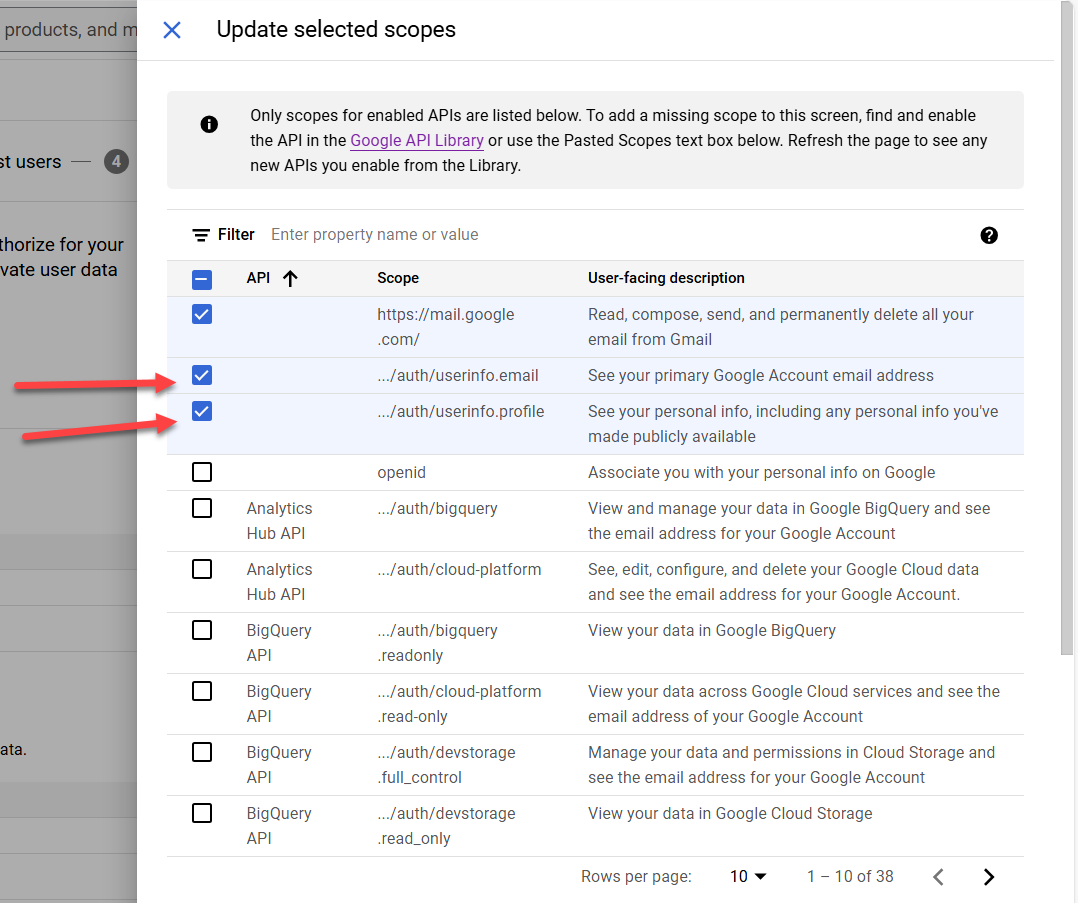
Task: Click the info icon in the notice banner
Action: (x=209, y=124)
